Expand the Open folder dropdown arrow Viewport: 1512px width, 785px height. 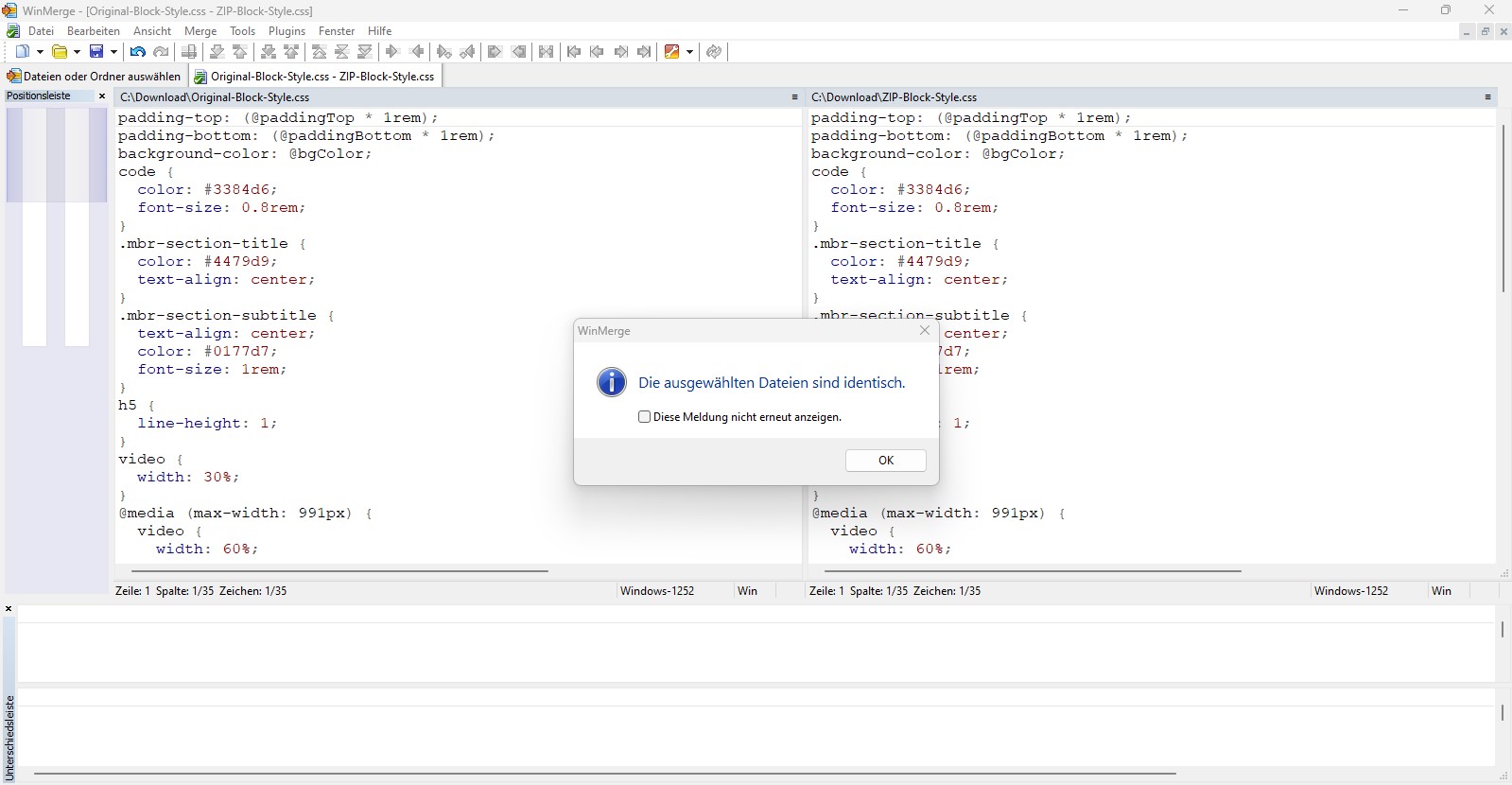(x=77, y=52)
